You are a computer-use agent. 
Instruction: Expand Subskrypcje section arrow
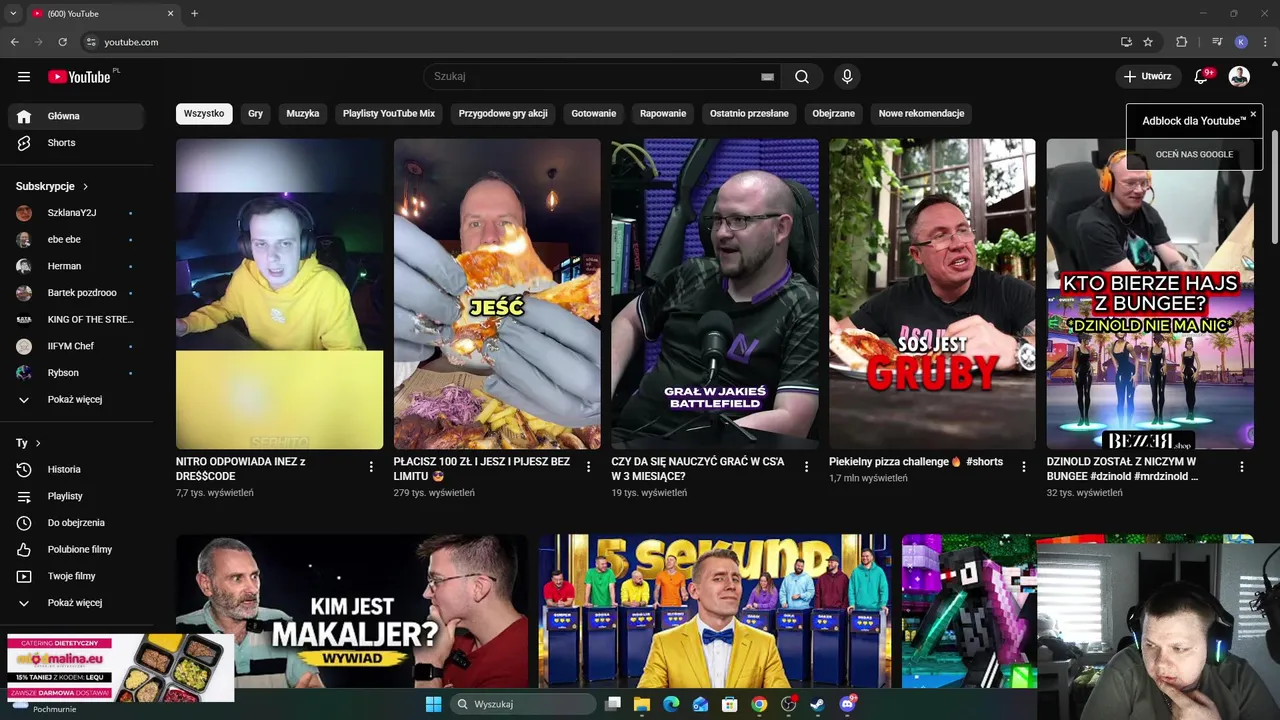85,186
